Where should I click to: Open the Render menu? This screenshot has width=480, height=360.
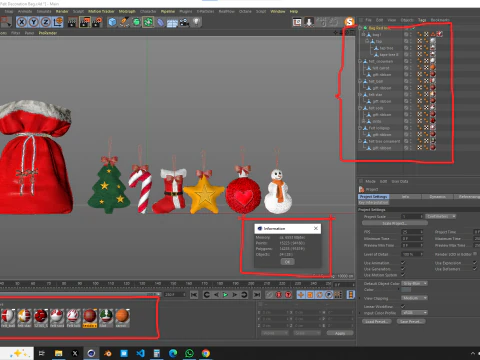point(62,11)
